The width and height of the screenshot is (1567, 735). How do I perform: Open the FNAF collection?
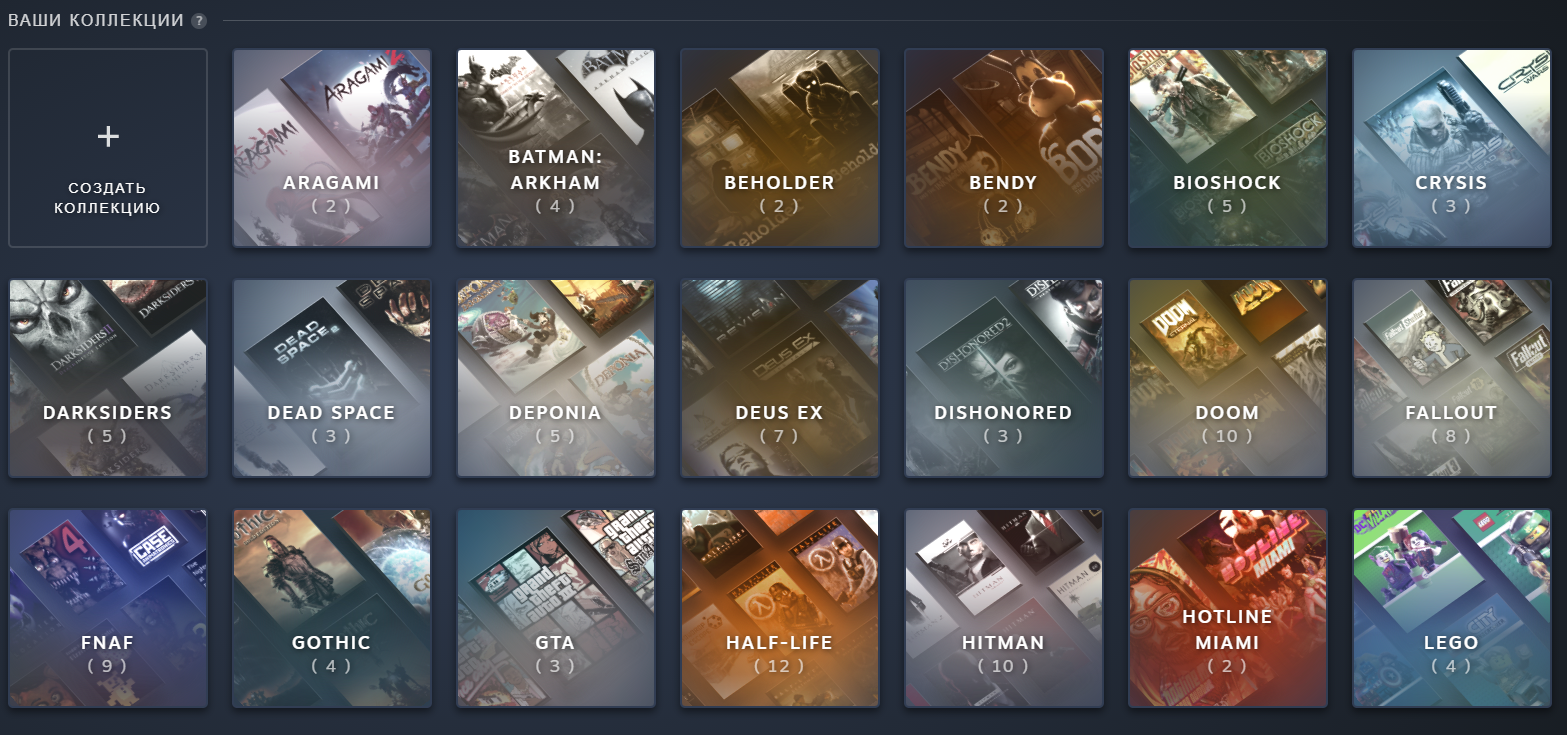tap(108, 608)
